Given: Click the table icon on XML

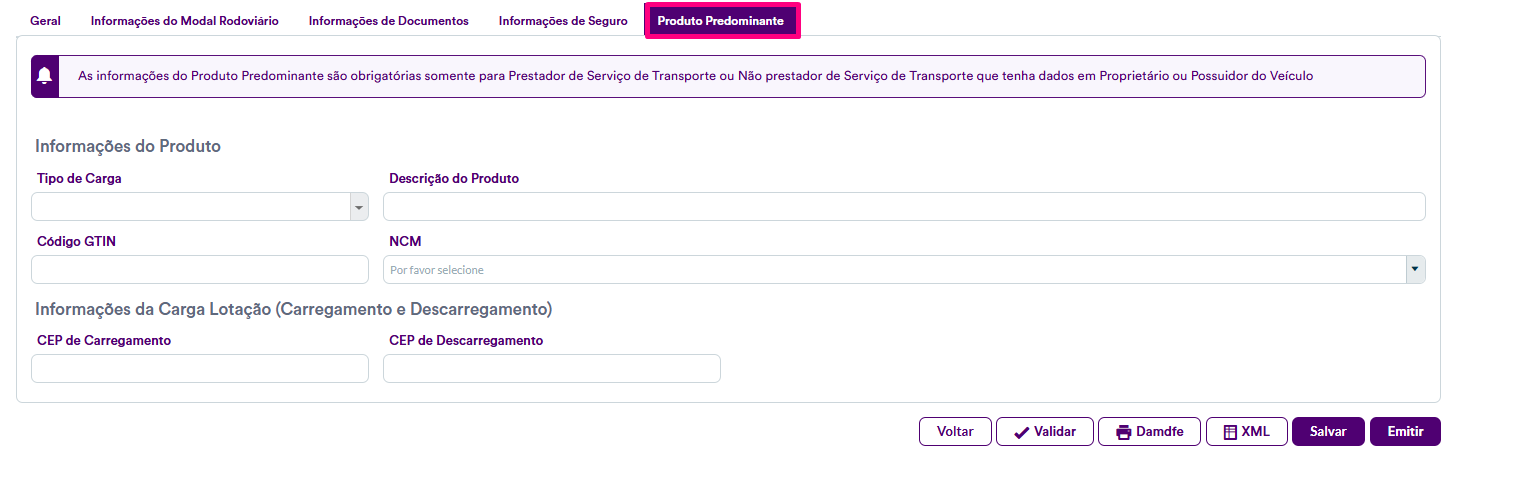Looking at the screenshot, I should [x=1230, y=432].
